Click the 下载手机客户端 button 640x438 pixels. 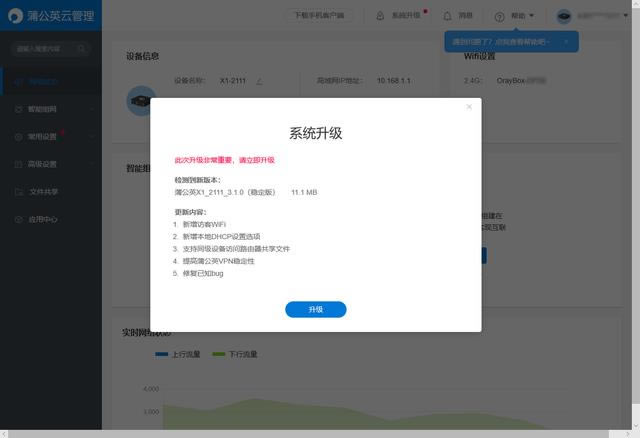click(319, 16)
